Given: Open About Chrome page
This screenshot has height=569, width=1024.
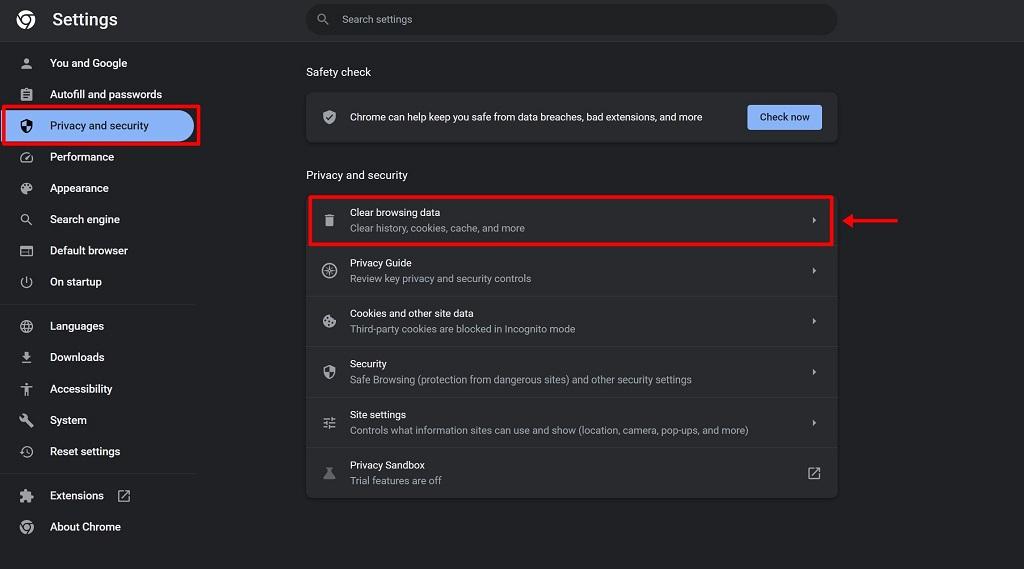Looking at the screenshot, I should tap(98, 527).
